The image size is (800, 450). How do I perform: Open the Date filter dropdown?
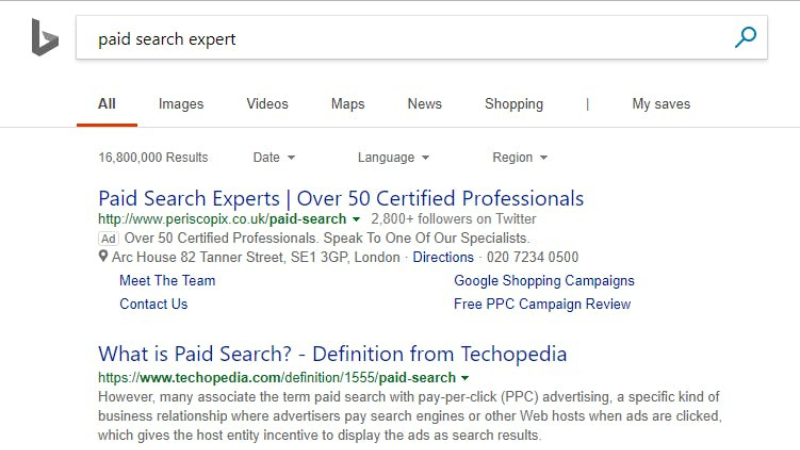[x=274, y=157]
